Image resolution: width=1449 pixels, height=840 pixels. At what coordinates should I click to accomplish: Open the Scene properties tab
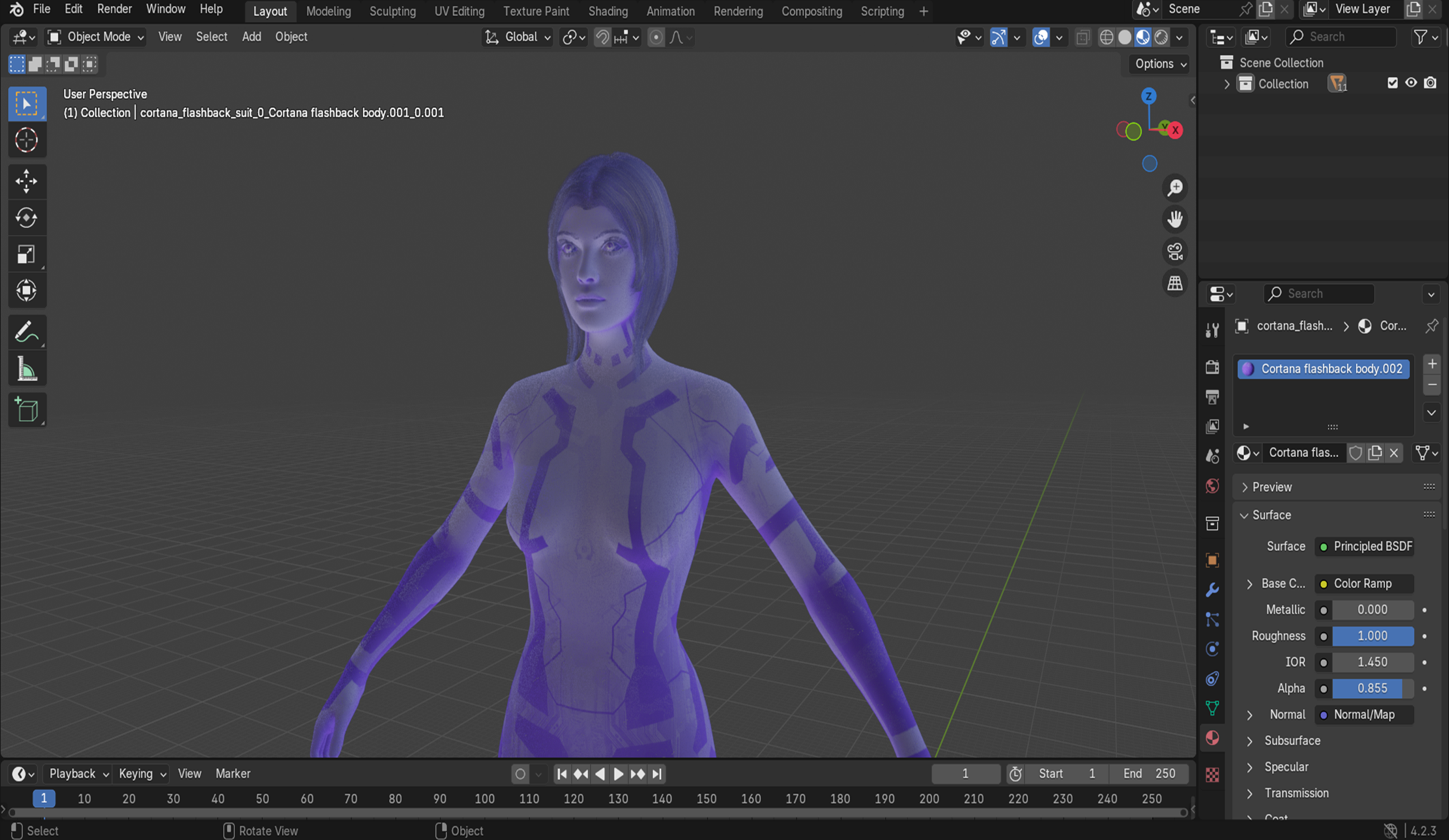click(1212, 456)
